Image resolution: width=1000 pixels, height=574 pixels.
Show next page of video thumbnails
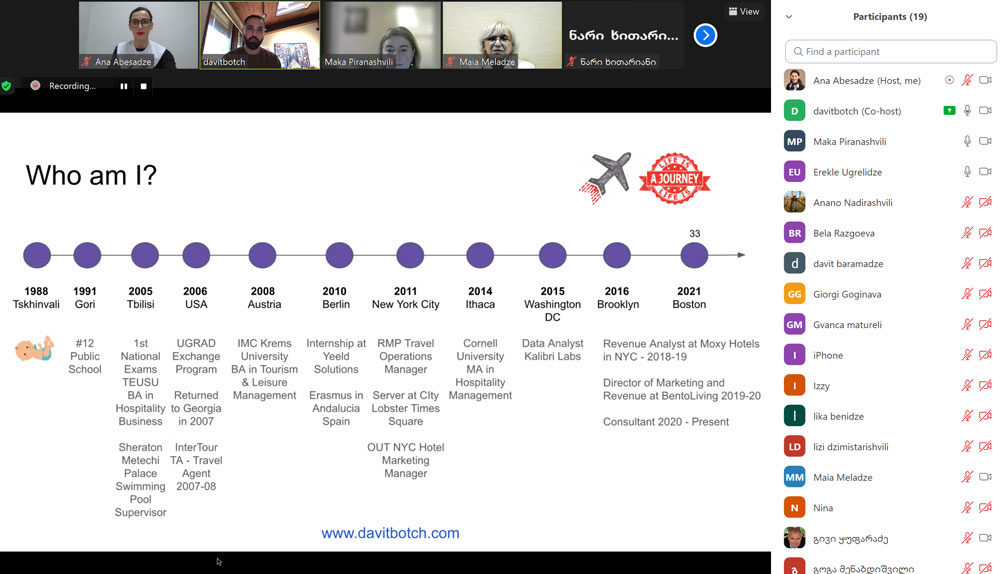tap(705, 35)
